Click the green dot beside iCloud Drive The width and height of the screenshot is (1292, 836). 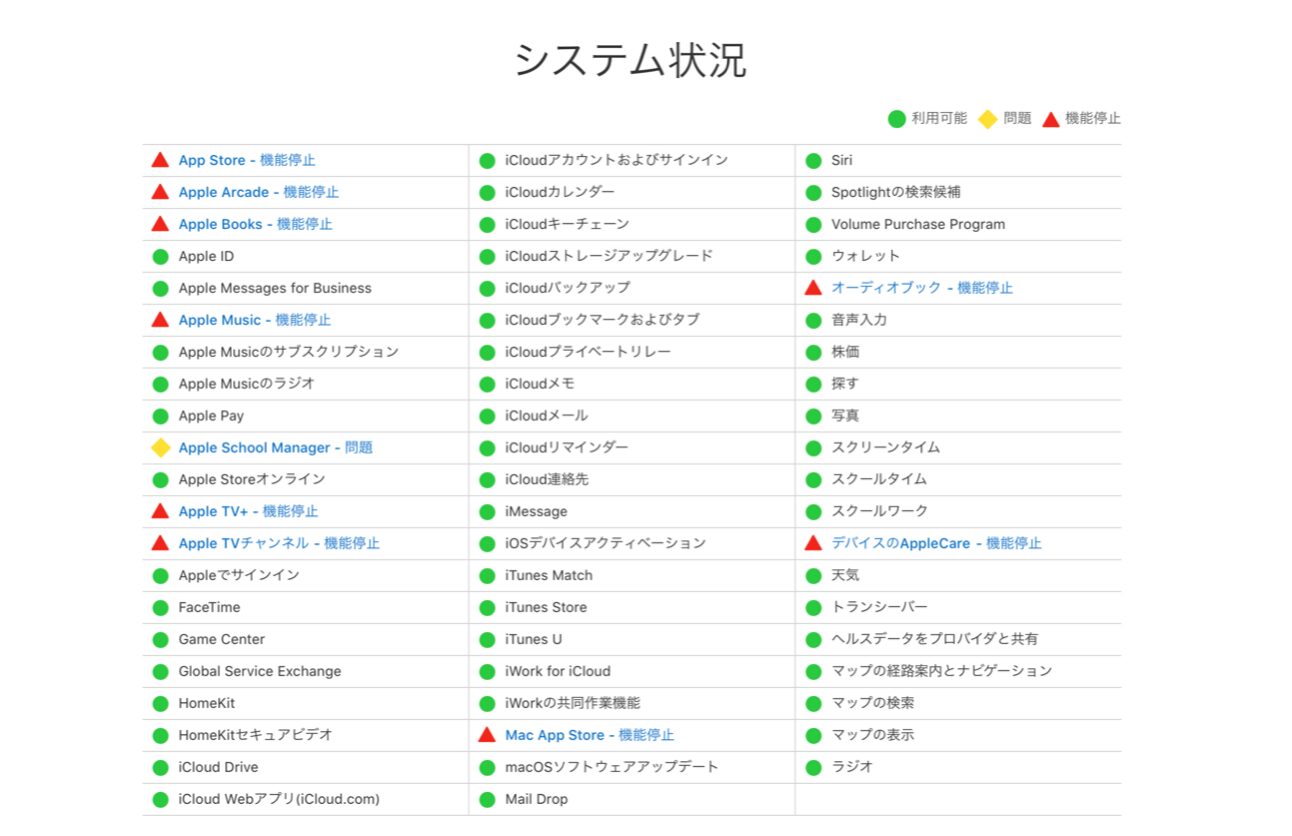click(x=160, y=767)
